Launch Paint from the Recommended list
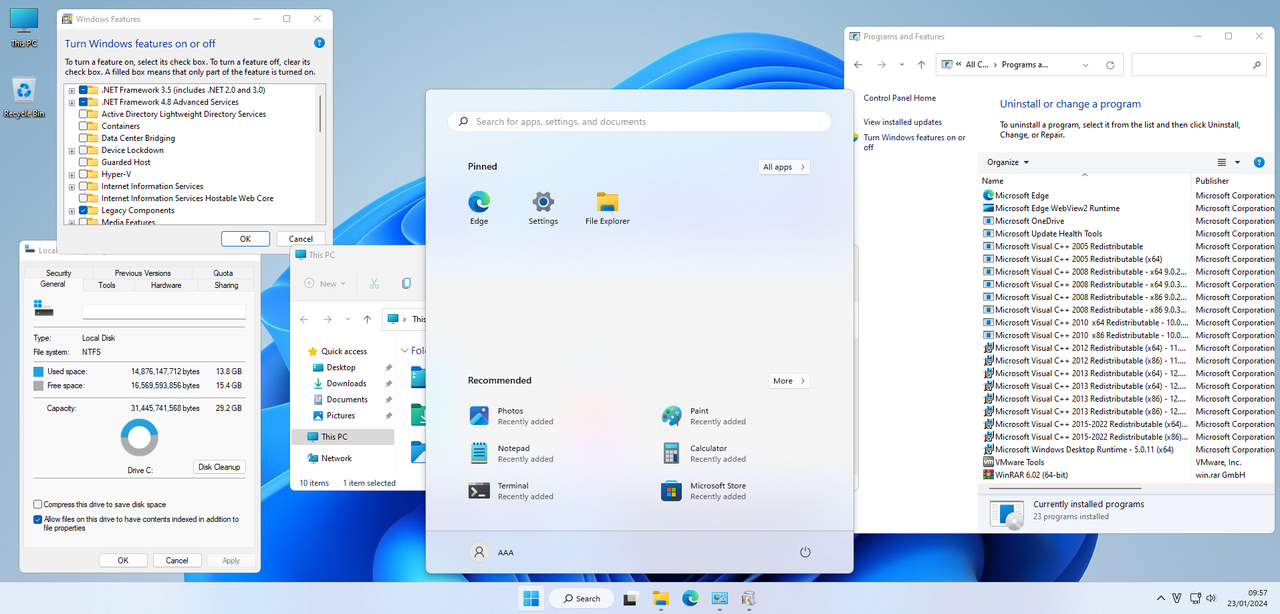Image resolution: width=1280 pixels, height=614 pixels. coord(704,416)
